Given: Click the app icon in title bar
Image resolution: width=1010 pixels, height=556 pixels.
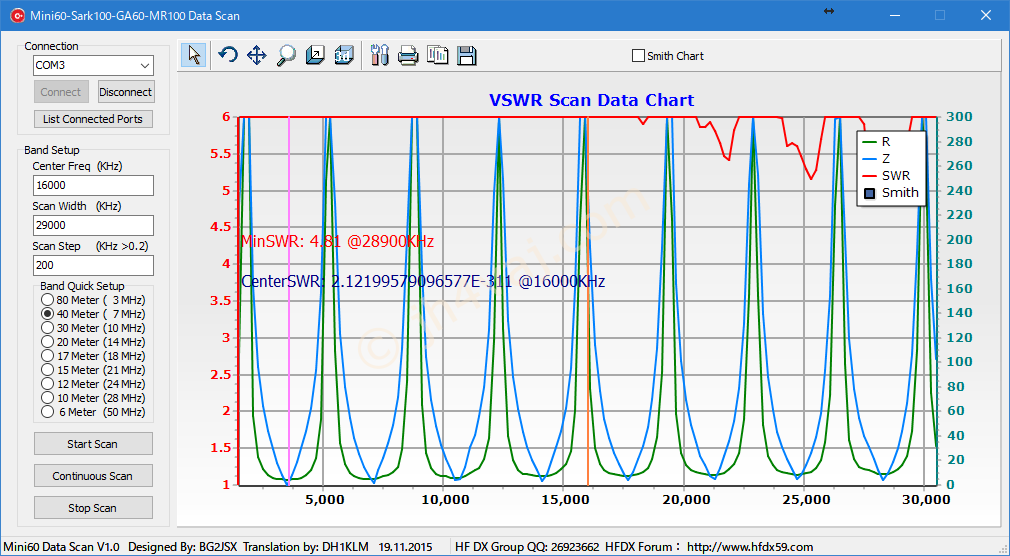Looking at the screenshot, I should point(17,15).
